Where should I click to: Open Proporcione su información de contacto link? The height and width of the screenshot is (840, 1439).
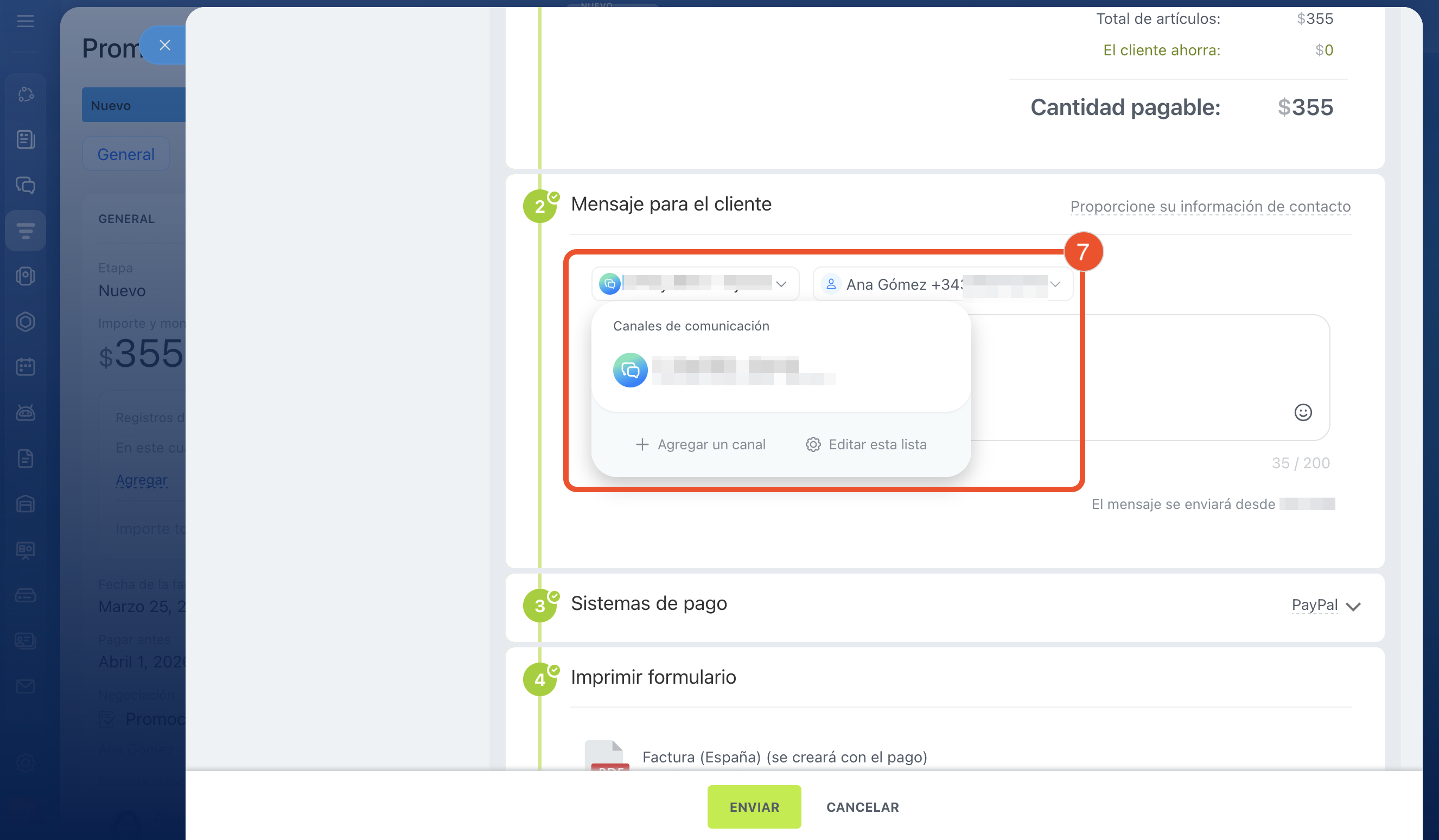point(1209,206)
